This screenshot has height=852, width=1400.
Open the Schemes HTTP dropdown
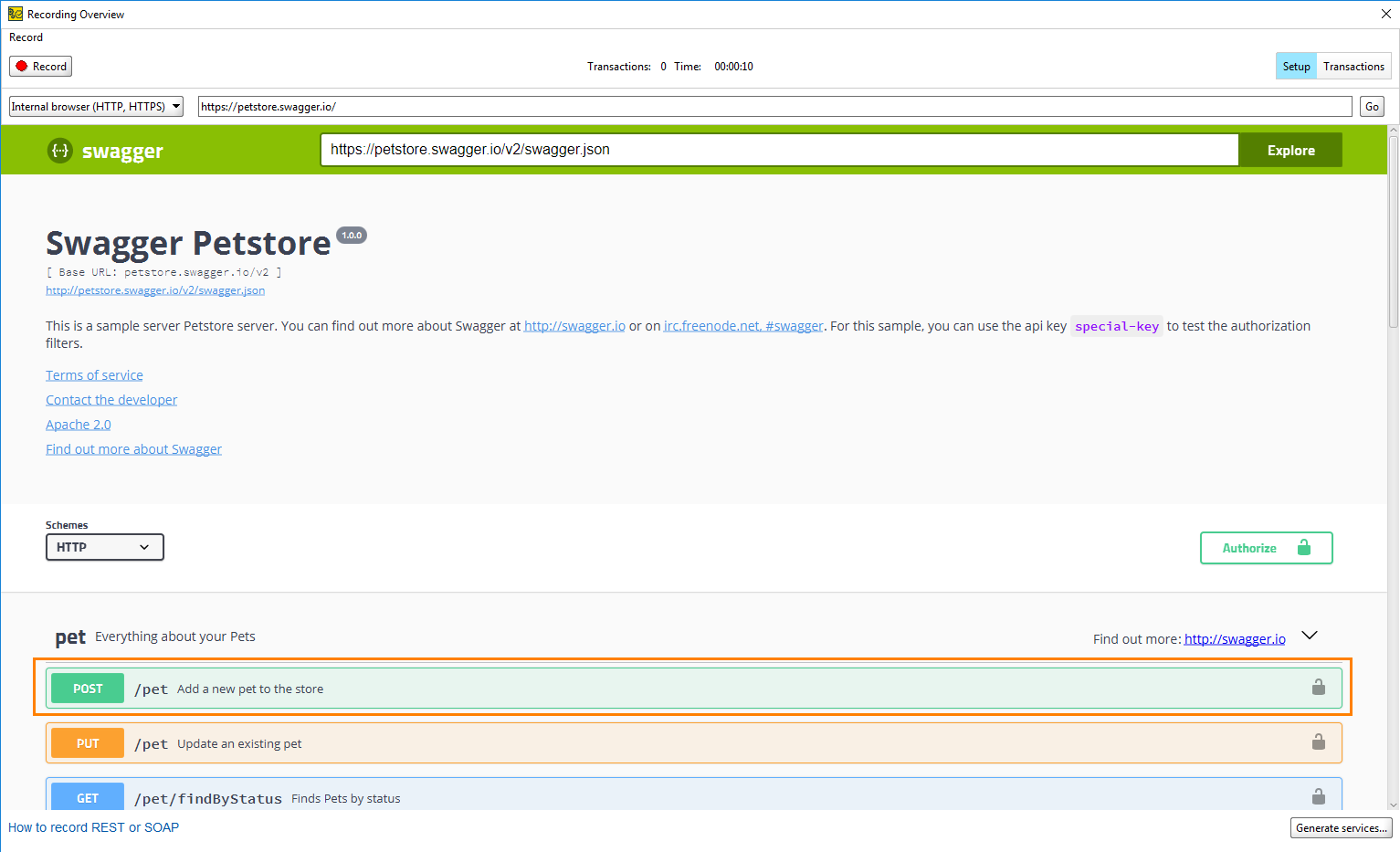click(x=105, y=547)
